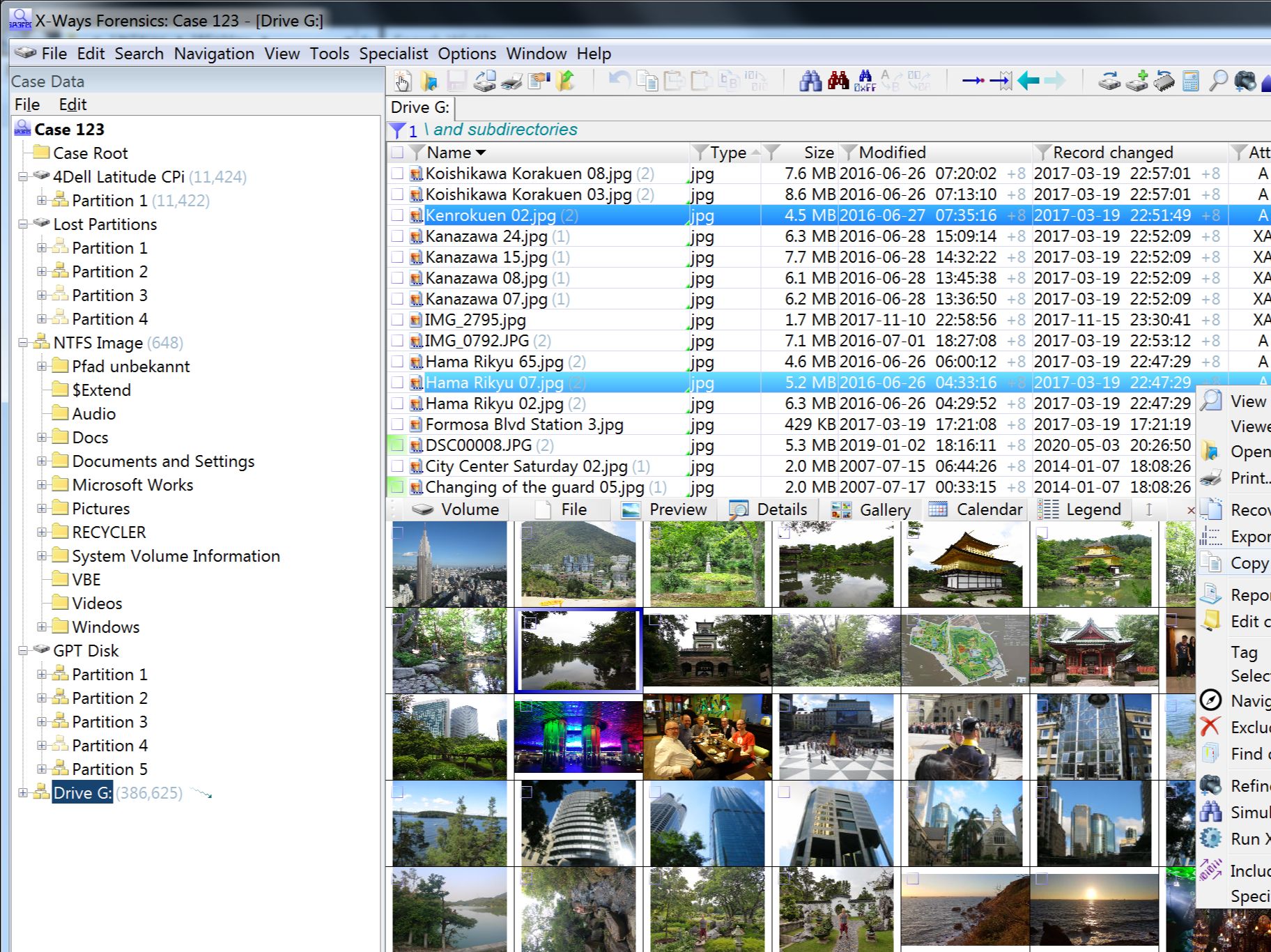Click the go-to-end arrow toolbar icon
1271x952 pixels.
coord(1001,81)
